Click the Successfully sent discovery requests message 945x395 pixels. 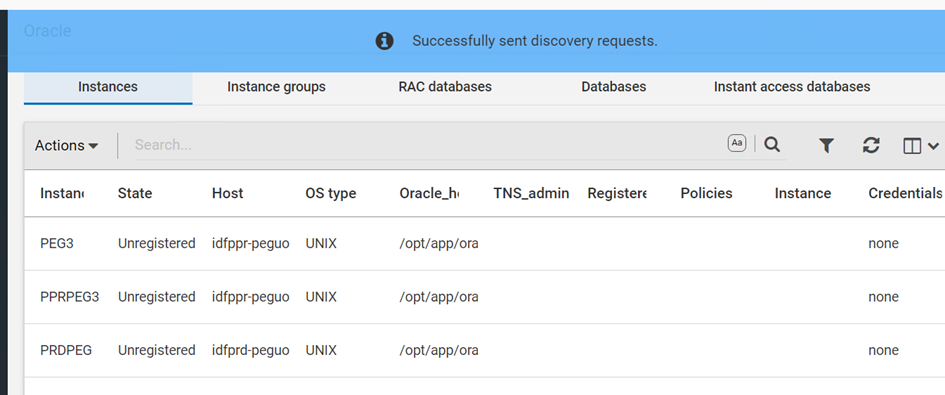pos(535,41)
